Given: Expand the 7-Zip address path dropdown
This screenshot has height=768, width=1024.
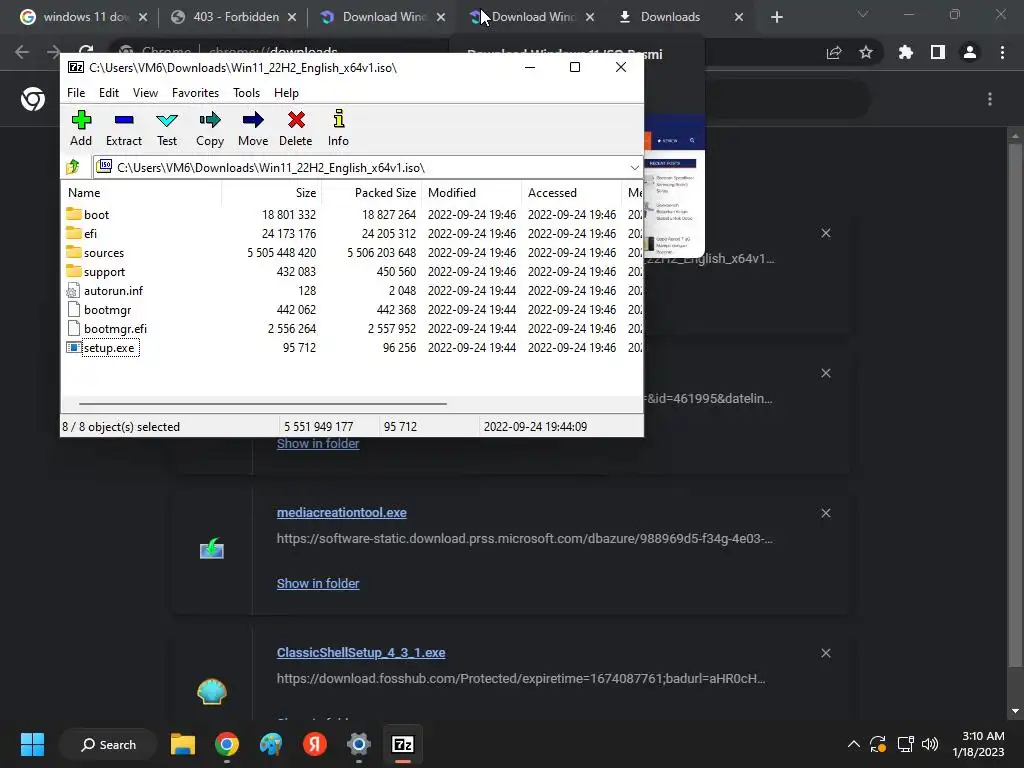Looking at the screenshot, I should tap(634, 168).
